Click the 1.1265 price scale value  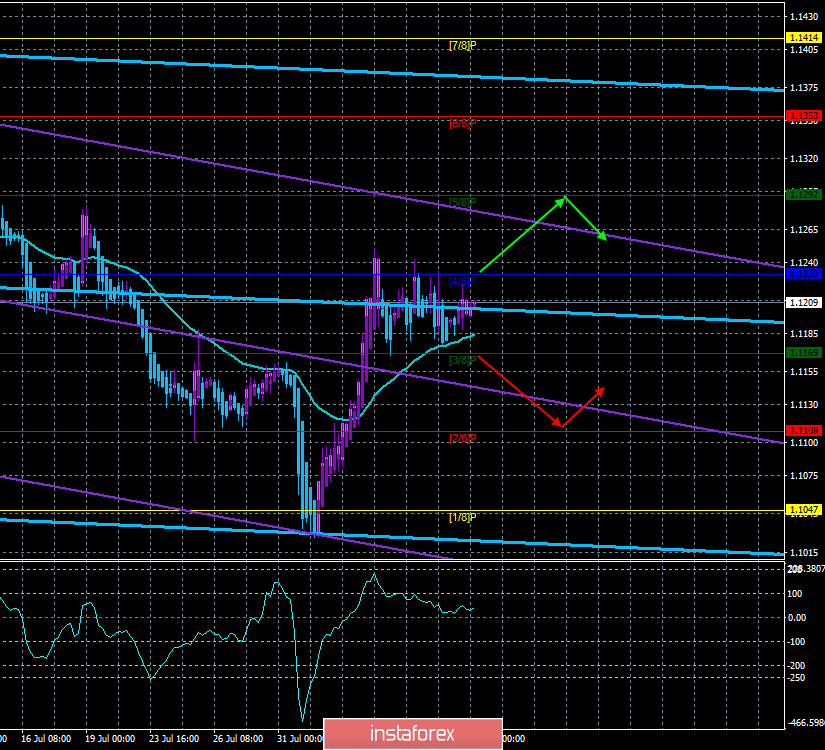[x=804, y=229]
